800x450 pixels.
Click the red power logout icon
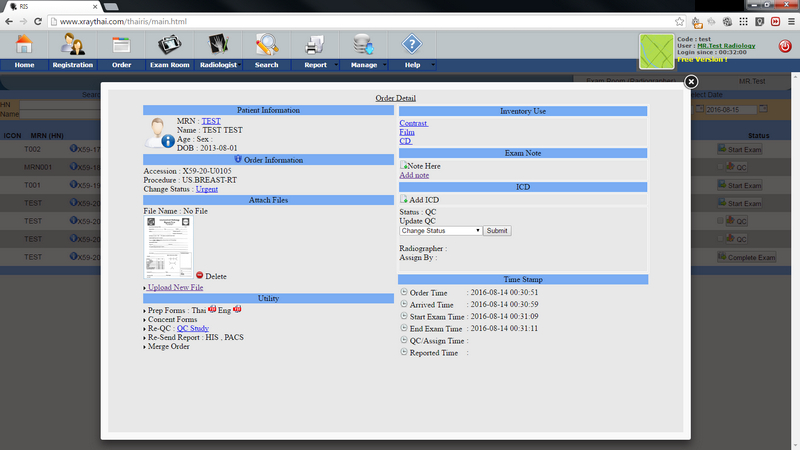pos(784,46)
